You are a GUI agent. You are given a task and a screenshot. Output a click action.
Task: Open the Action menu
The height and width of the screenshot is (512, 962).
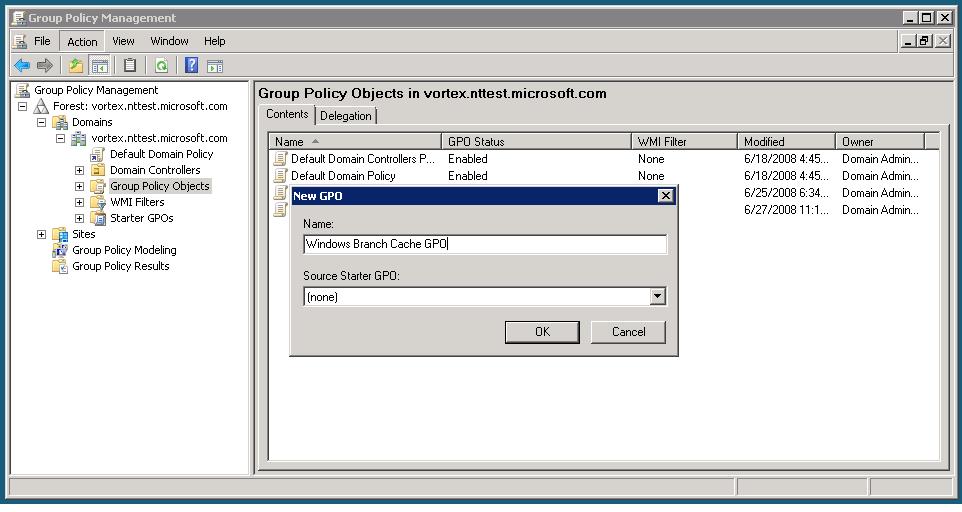[82, 42]
